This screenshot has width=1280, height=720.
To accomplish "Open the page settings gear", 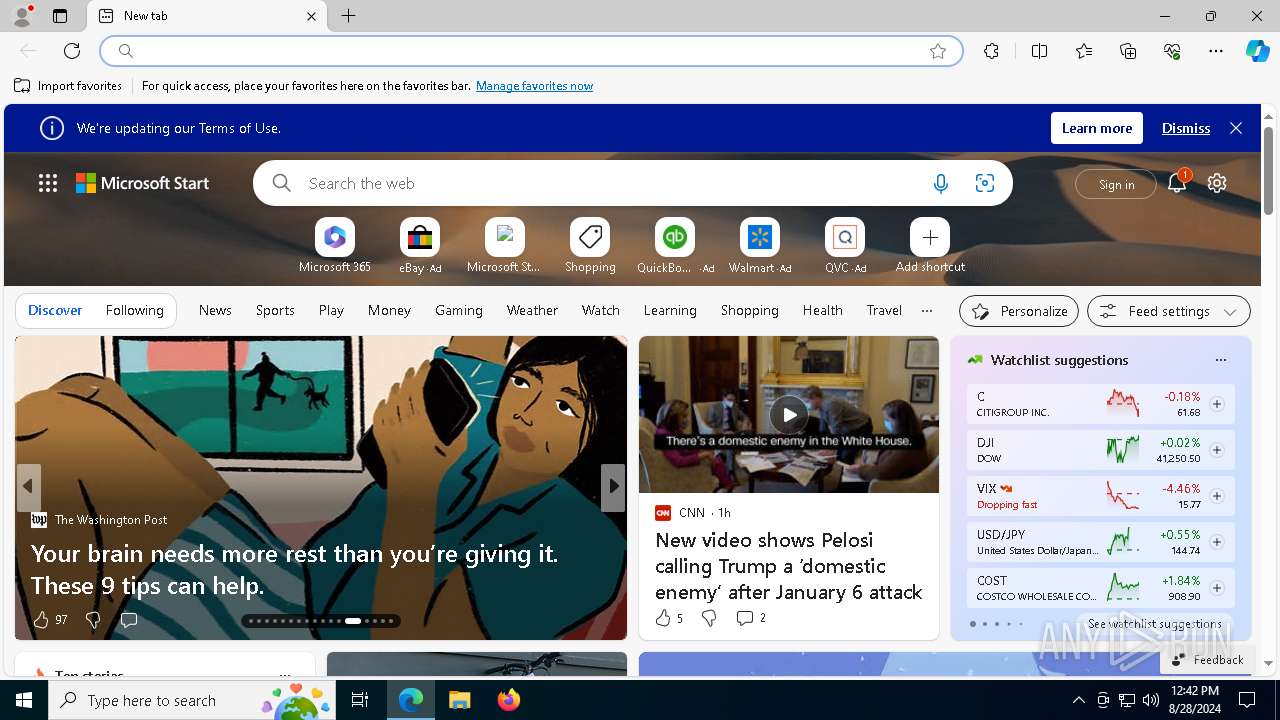I will coord(1217,183).
